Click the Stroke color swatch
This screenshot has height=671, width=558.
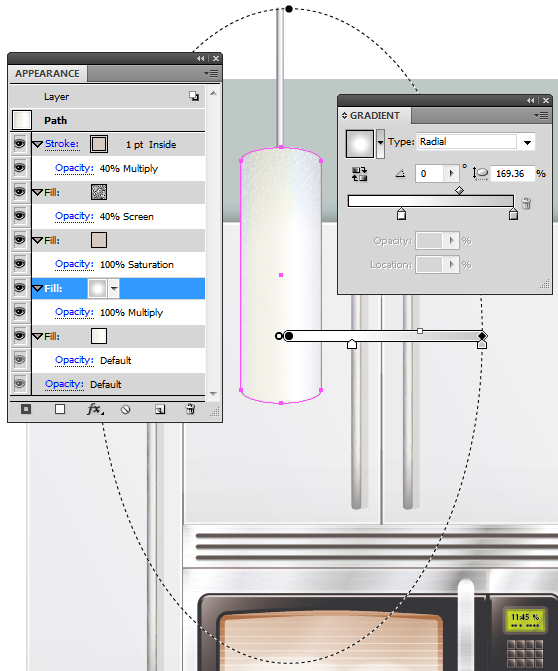coord(99,144)
